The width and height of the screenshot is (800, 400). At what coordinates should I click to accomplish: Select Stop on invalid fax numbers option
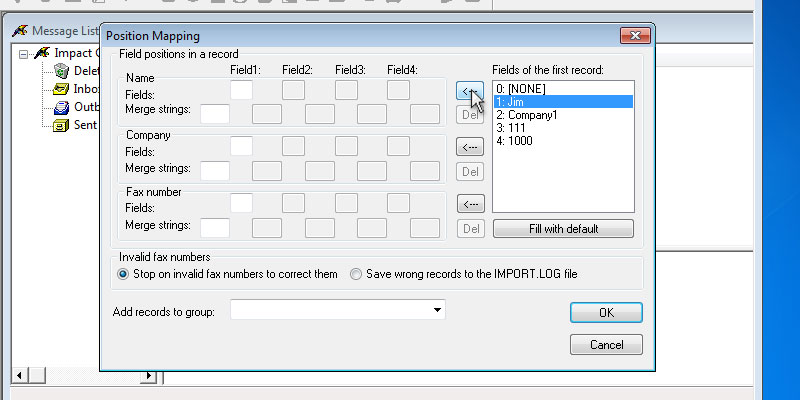(x=125, y=274)
